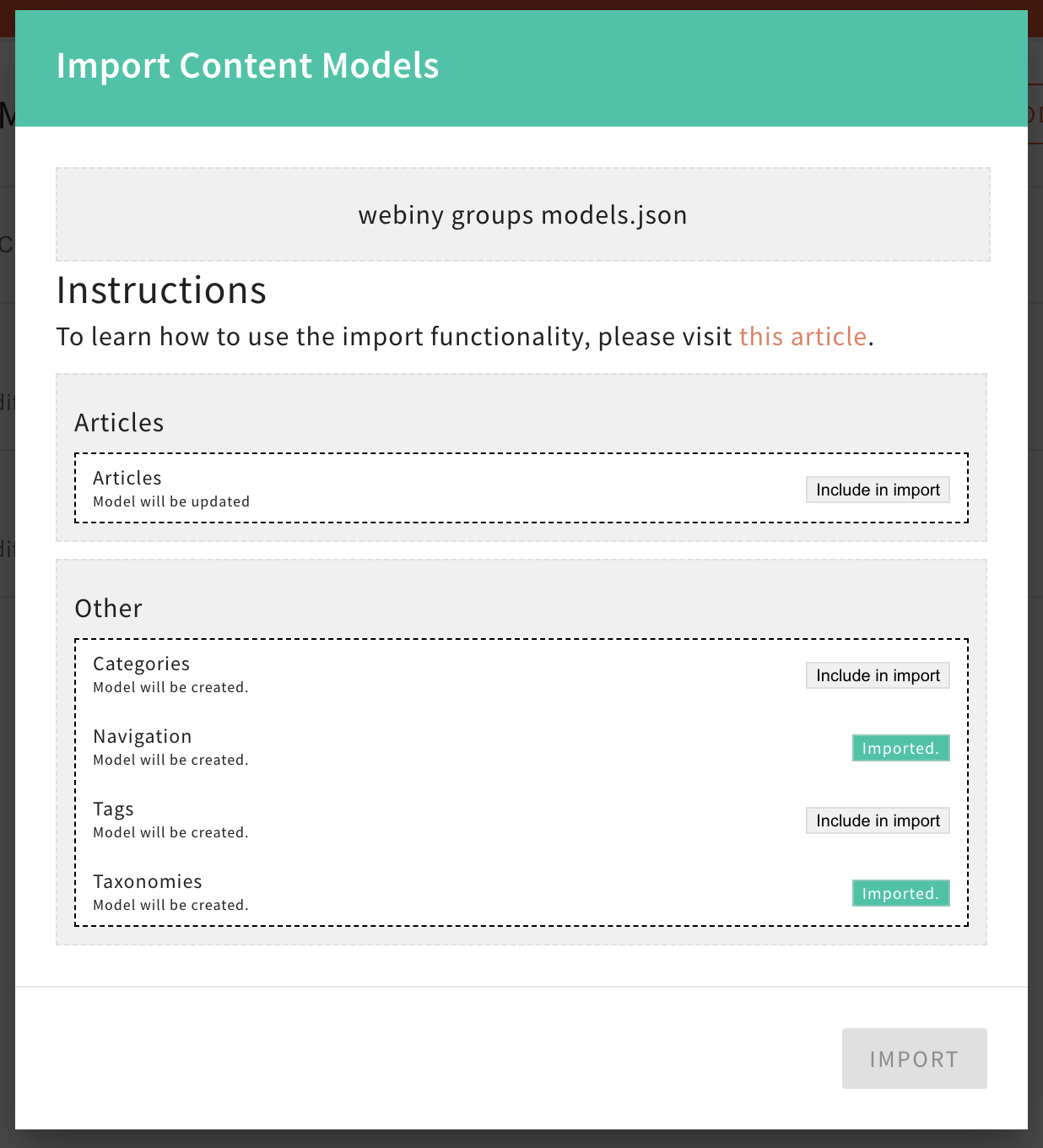Viewport: 1043px width, 1148px height.
Task: Click the 'Import Content Models' dialog title
Action: coord(247,65)
